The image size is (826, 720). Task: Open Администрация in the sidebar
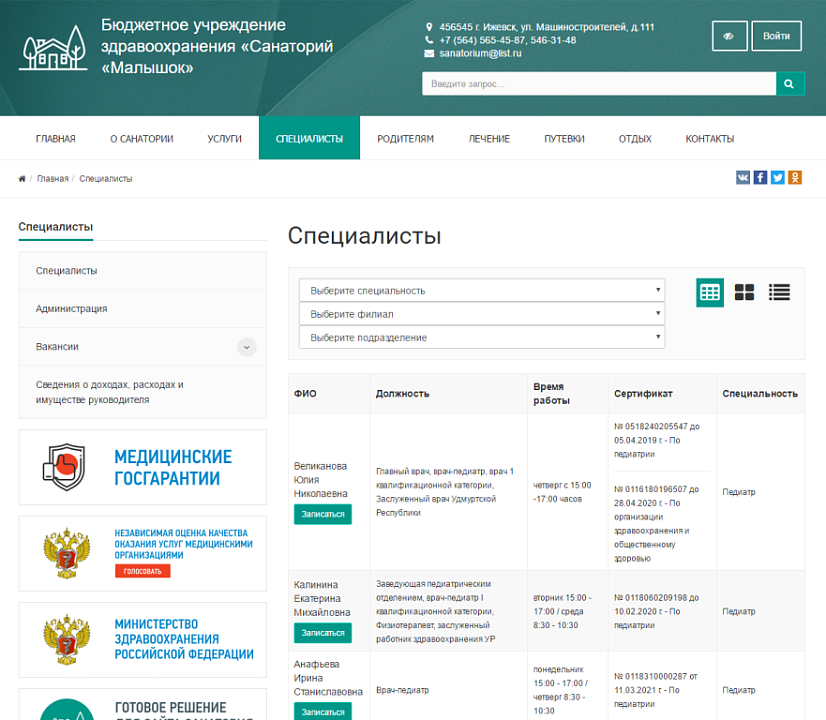point(143,309)
